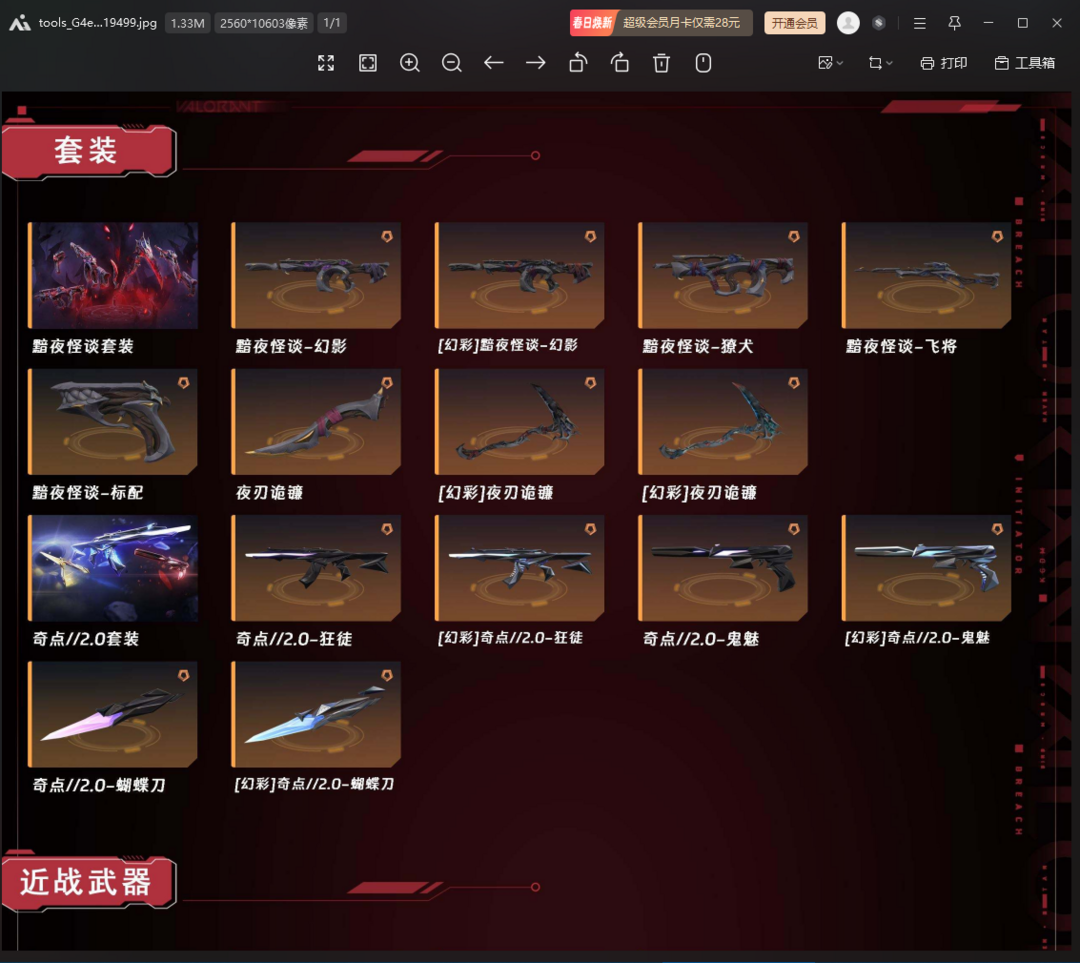Click the 套装 section header
Screen dimensions: 1080x963
tap(89, 152)
